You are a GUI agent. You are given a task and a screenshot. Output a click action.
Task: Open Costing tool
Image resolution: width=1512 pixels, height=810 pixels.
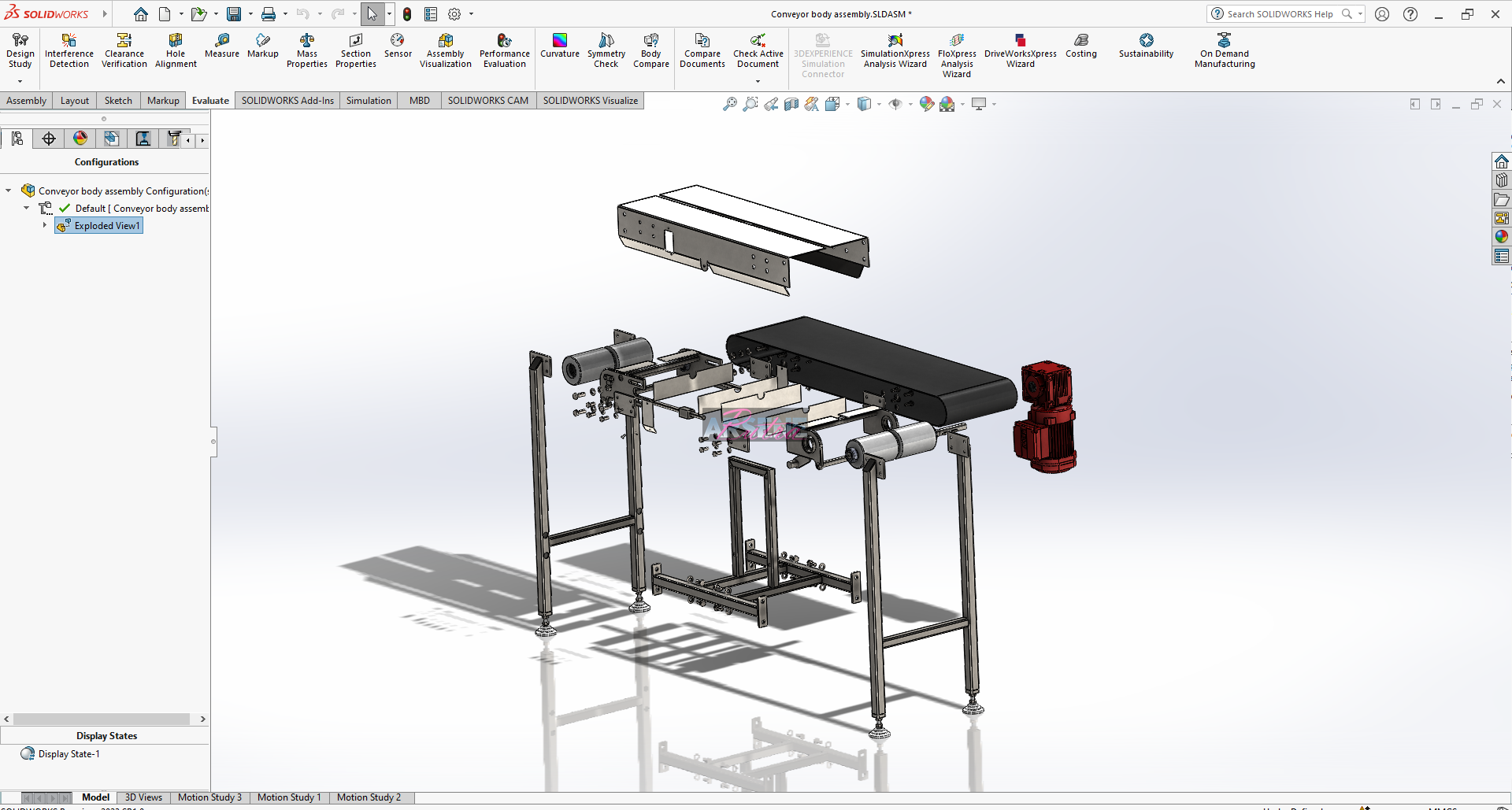pos(1081,46)
